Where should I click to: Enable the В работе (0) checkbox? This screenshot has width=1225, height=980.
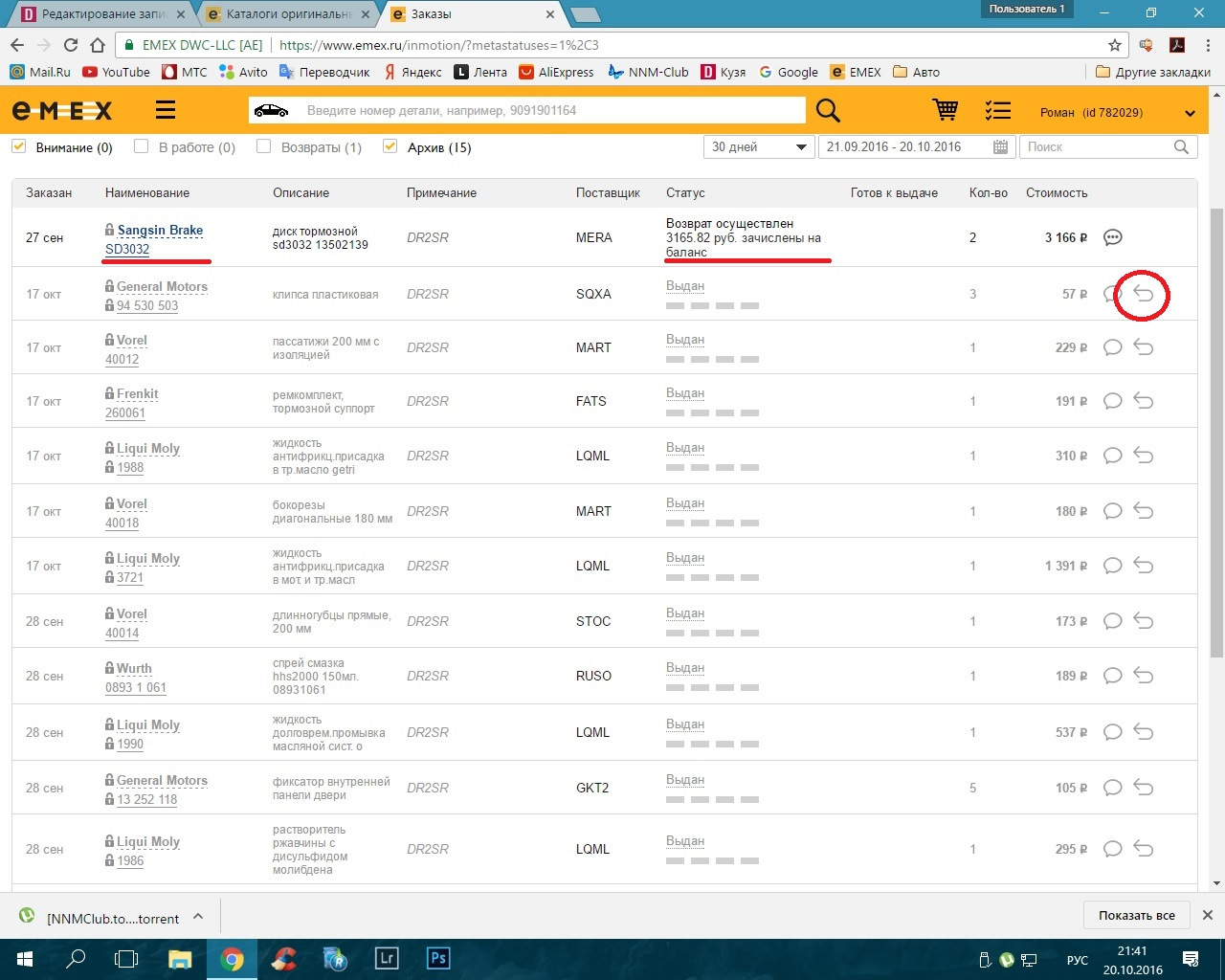coord(142,146)
